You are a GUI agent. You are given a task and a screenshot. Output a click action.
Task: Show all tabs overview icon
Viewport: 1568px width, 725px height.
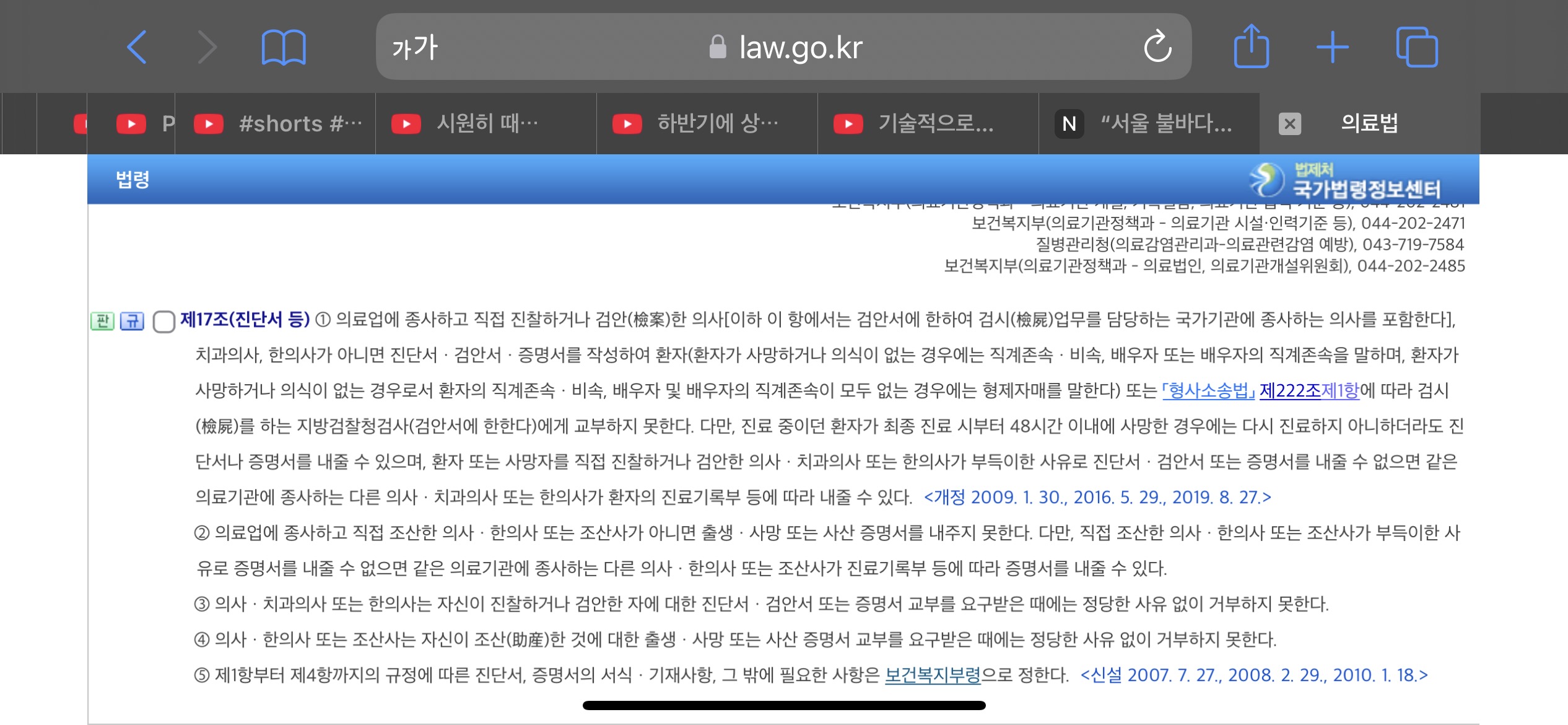(1416, 47)
